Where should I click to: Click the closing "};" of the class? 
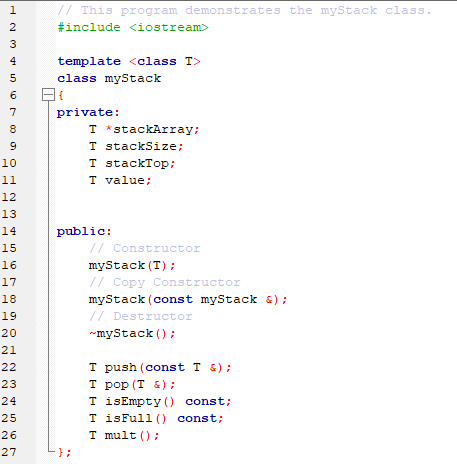click(x=64, y=452)
